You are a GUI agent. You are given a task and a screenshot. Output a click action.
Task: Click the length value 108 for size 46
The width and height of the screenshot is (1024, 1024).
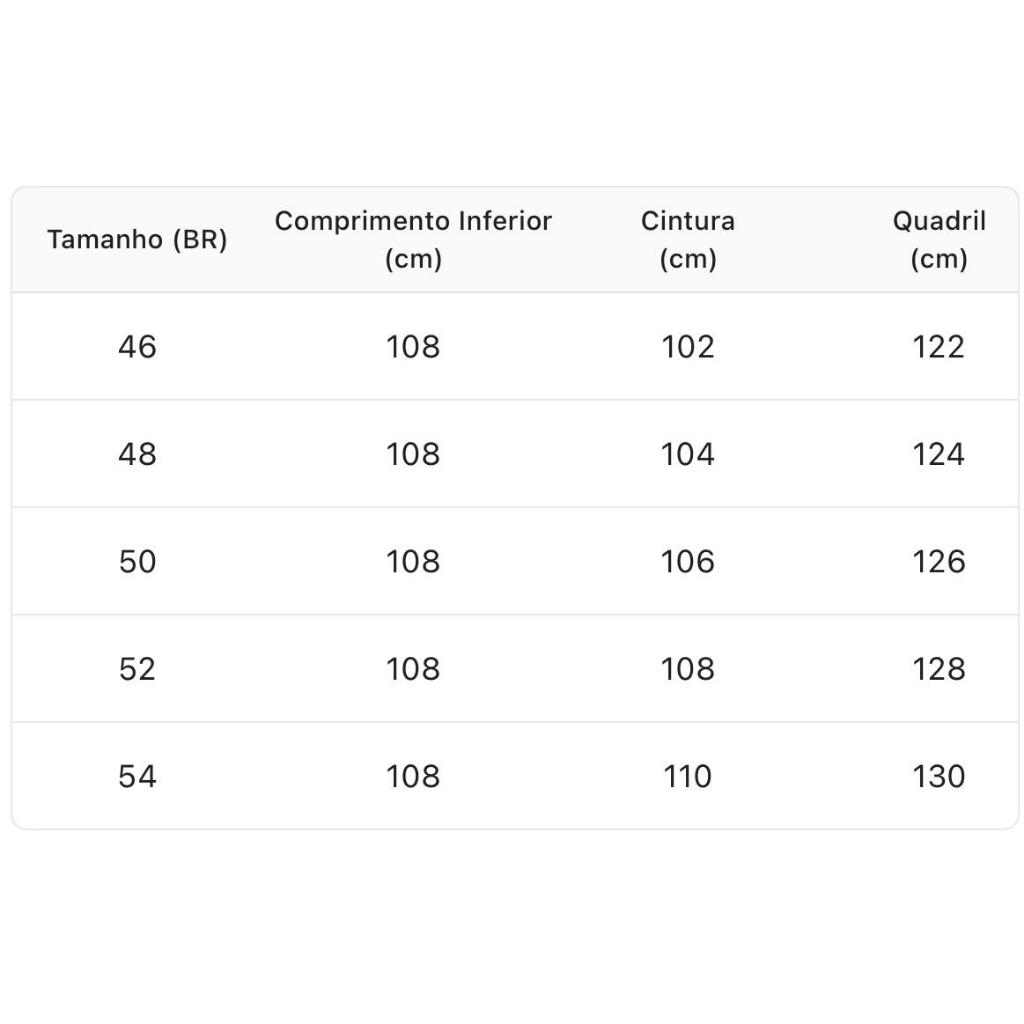413,347
